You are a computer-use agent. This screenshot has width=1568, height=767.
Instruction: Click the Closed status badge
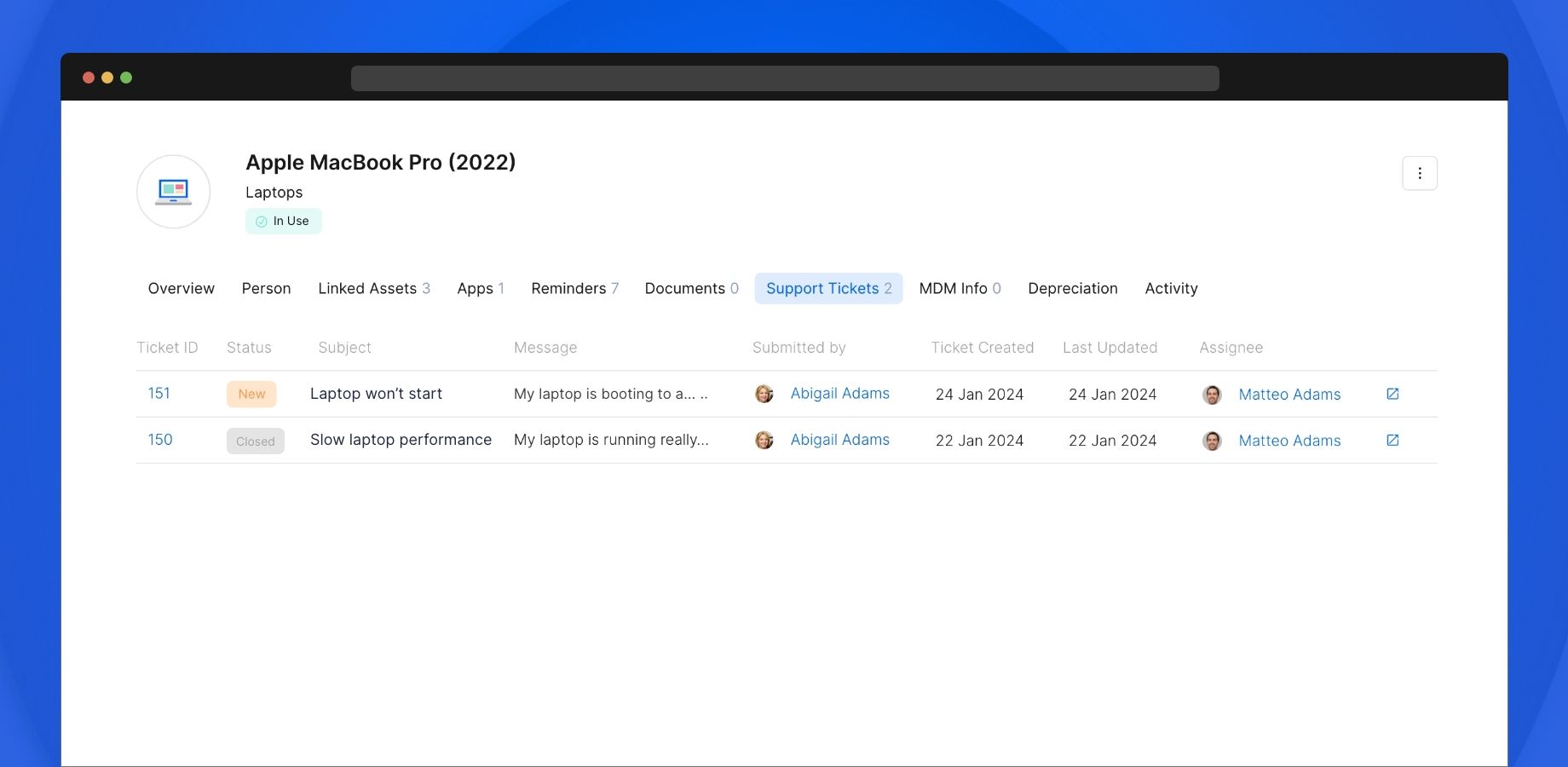point(255,441)
